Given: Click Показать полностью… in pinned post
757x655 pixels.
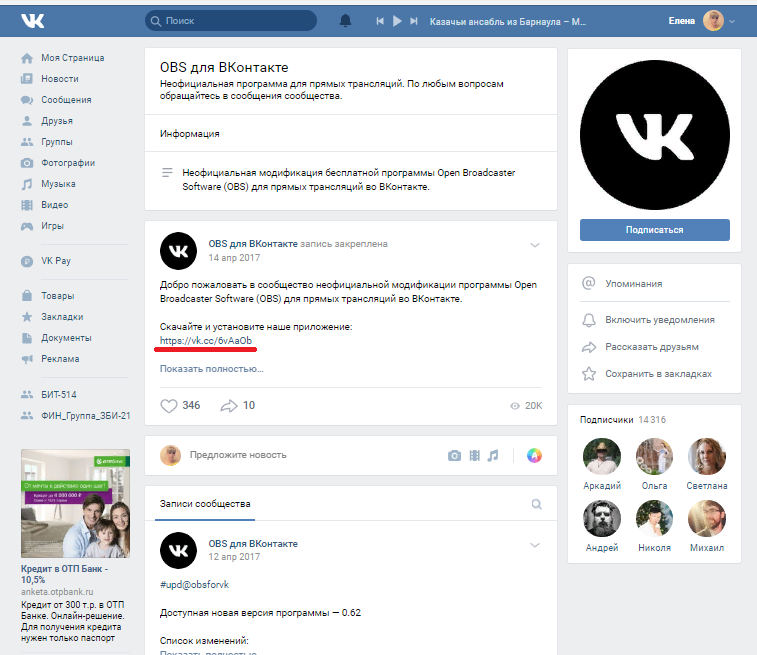Looking at the screenshot, I should [211, 369].
